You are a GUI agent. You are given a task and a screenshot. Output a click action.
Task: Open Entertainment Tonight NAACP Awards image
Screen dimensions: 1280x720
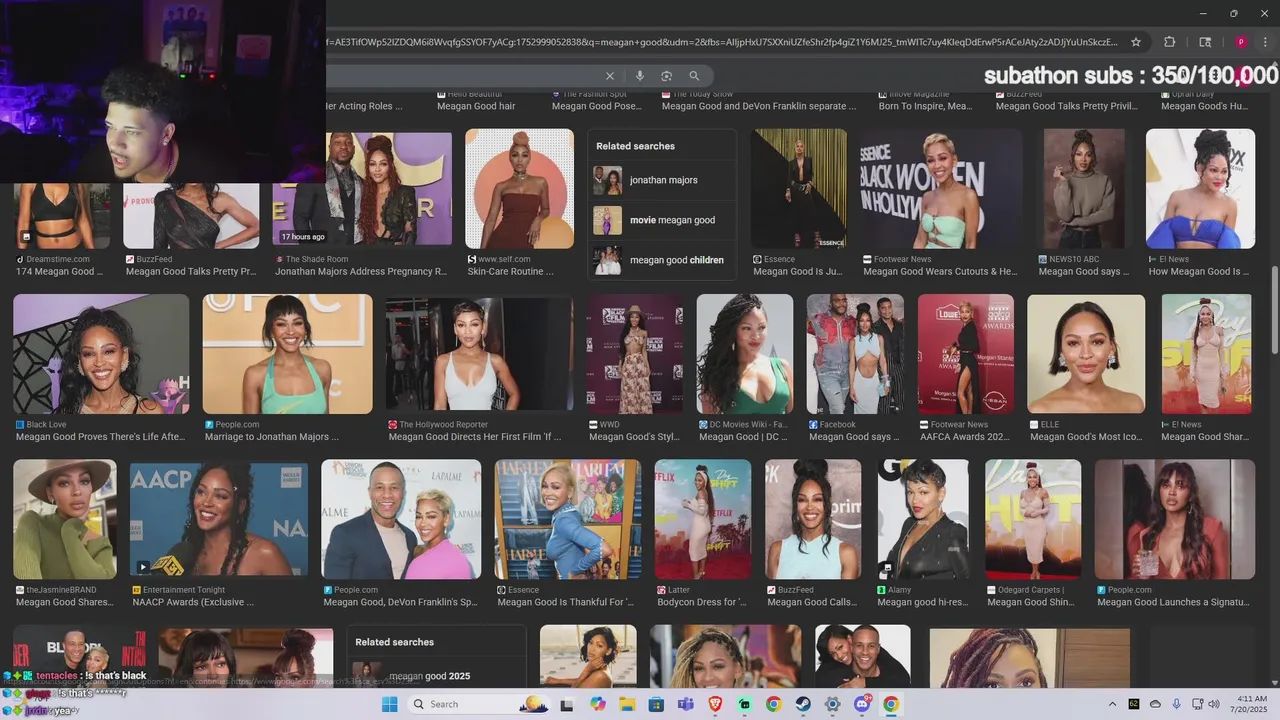pos(219,520)
